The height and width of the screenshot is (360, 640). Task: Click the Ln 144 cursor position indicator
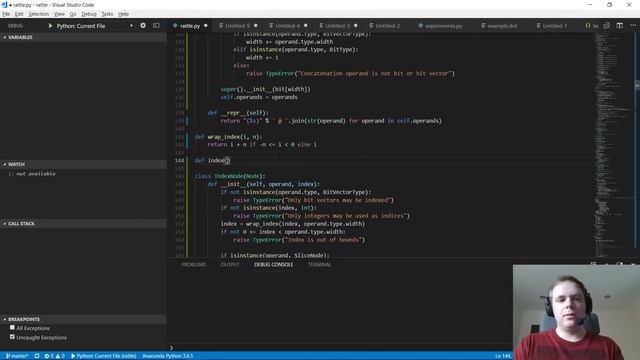click(x=503, y=356)
